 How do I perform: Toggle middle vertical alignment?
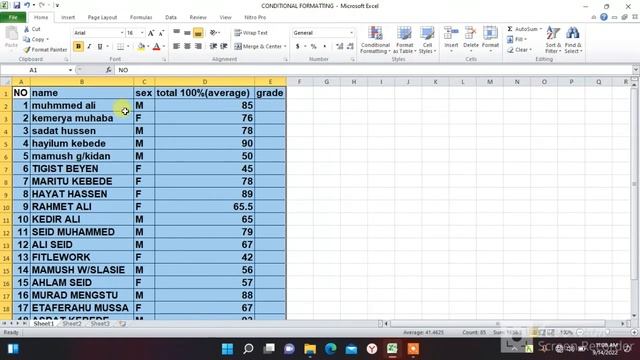(187, 33)
